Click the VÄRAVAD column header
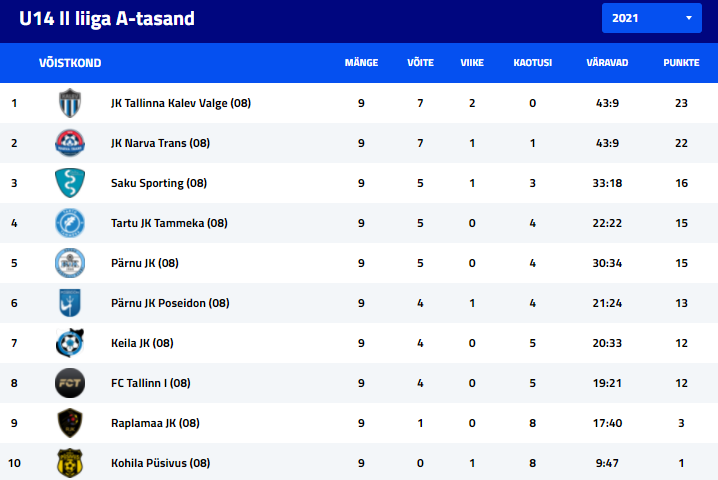This screenshot has height=480, width=718. click(x=607, y=63)
